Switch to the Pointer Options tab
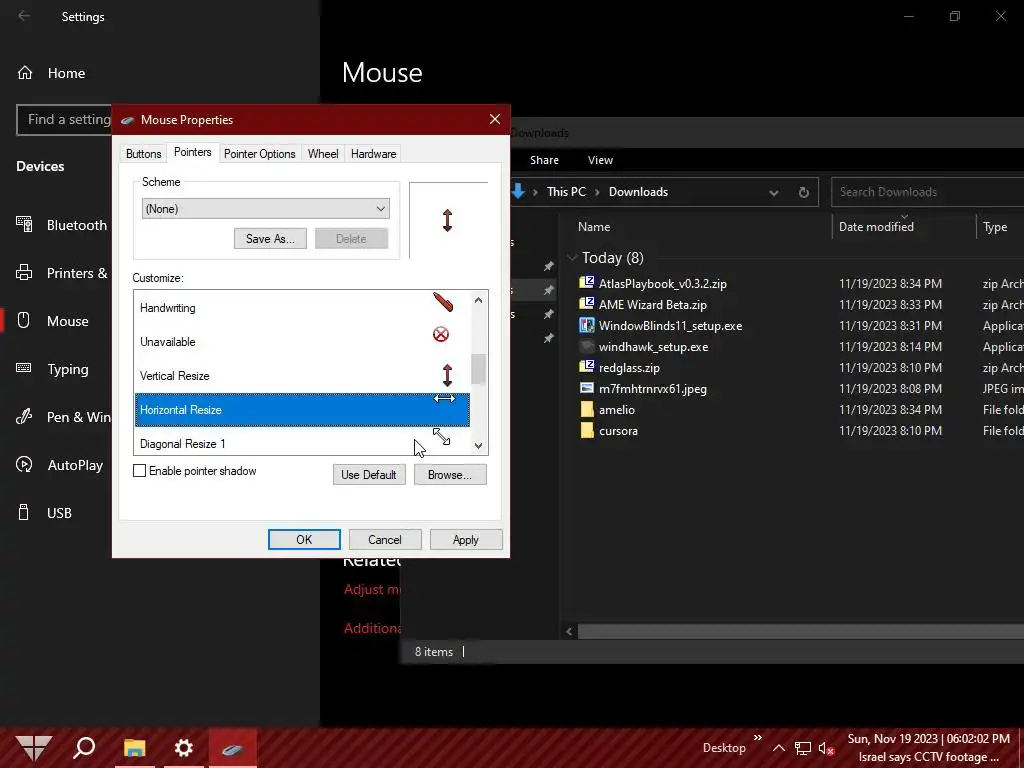Image resolution: width=1024 pixels, height=768 pixels. pos(260,153)
